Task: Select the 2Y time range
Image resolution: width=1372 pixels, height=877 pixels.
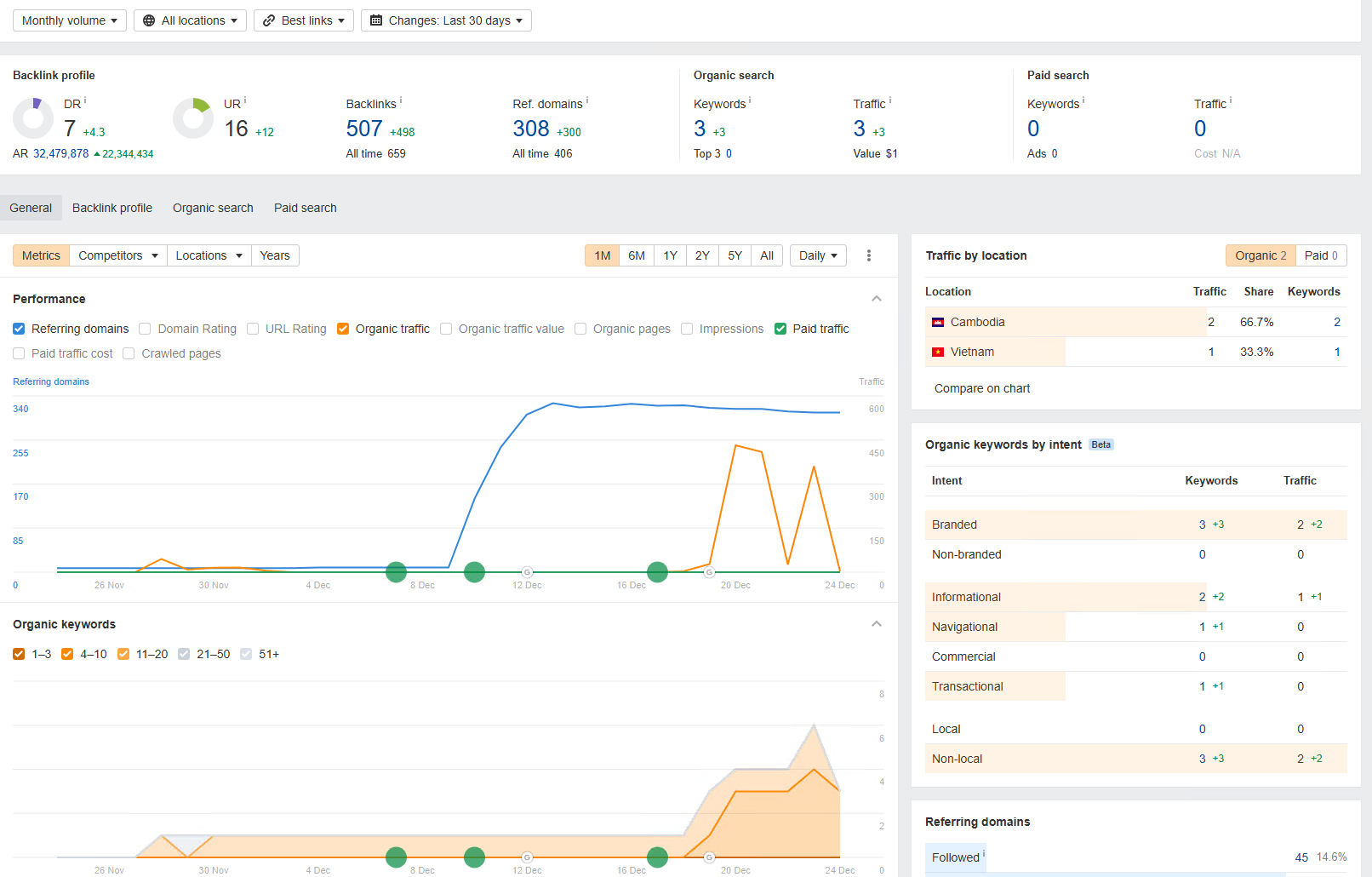Action: pos(702,255)
